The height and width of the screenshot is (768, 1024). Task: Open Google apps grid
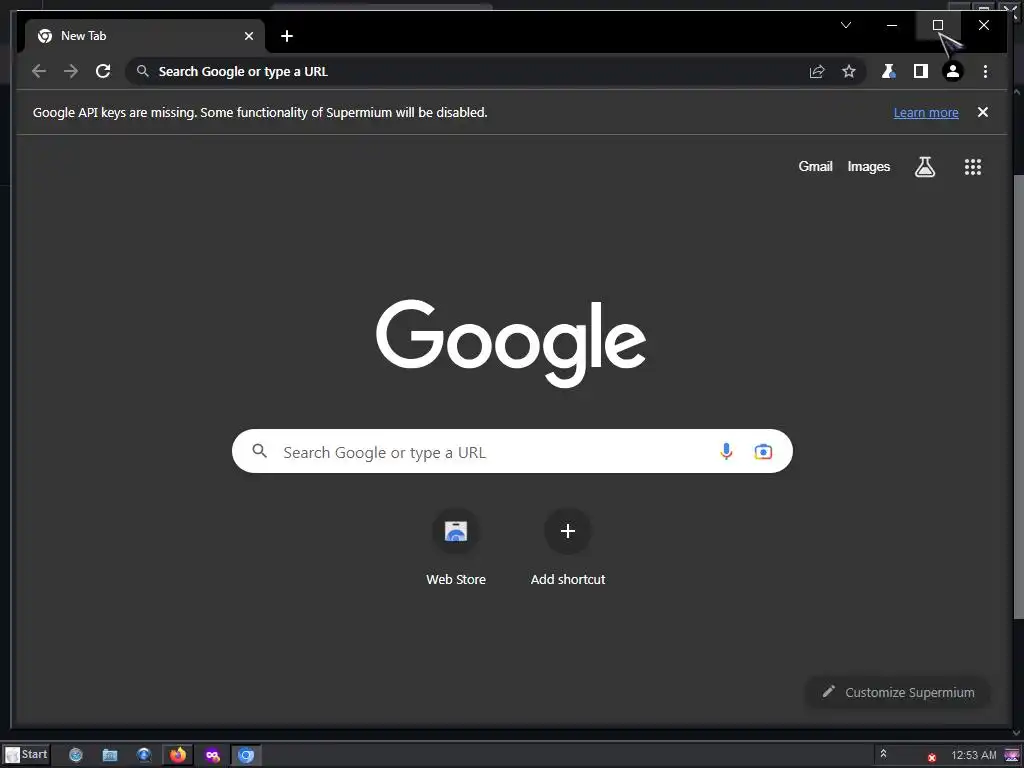pos(973,167)
